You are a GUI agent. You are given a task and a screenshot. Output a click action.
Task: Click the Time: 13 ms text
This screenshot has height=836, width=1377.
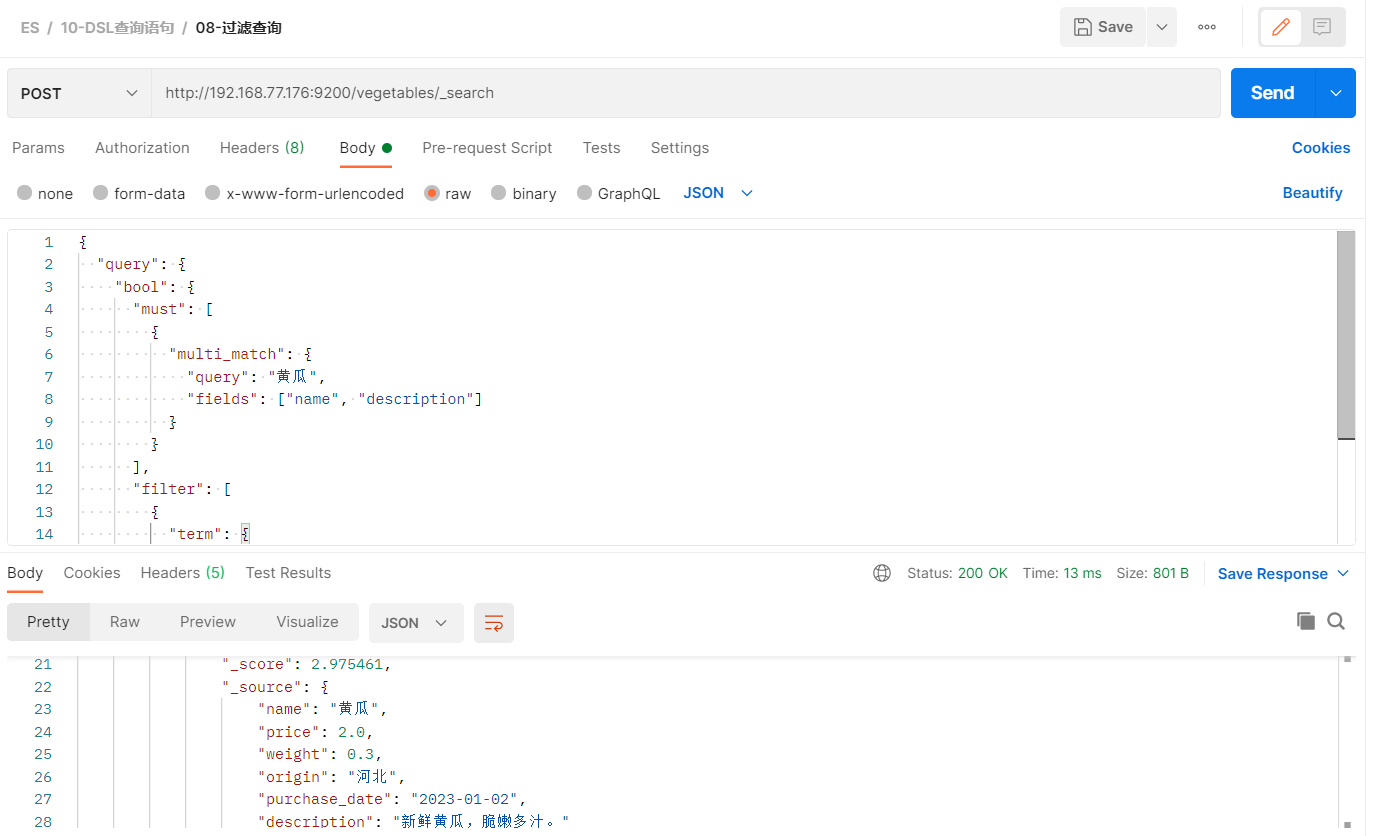[1062, 574]
